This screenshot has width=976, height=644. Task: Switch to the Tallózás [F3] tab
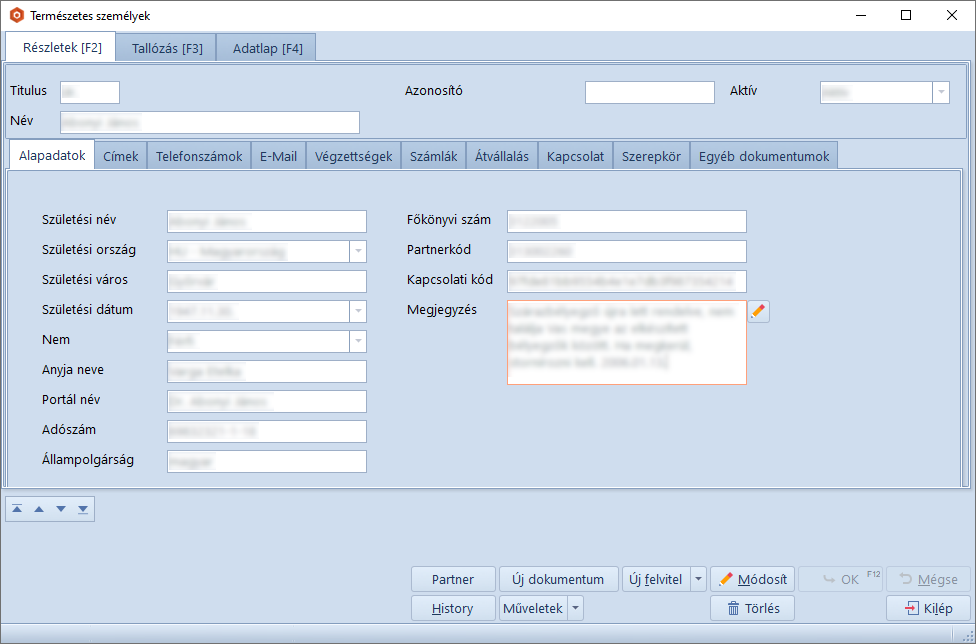[167, 48]
